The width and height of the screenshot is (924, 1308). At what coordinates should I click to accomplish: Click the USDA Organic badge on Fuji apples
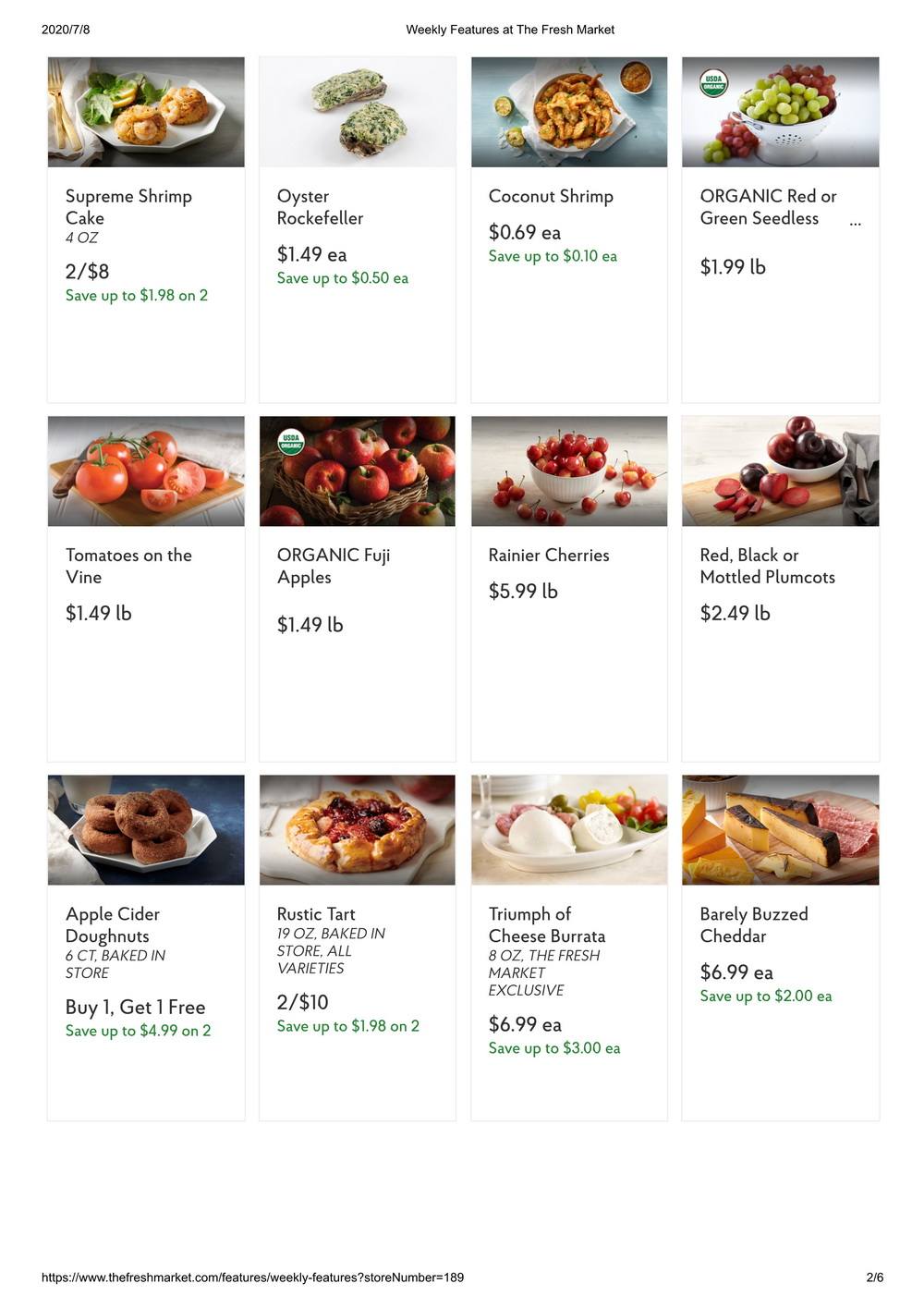pos(291,441)
